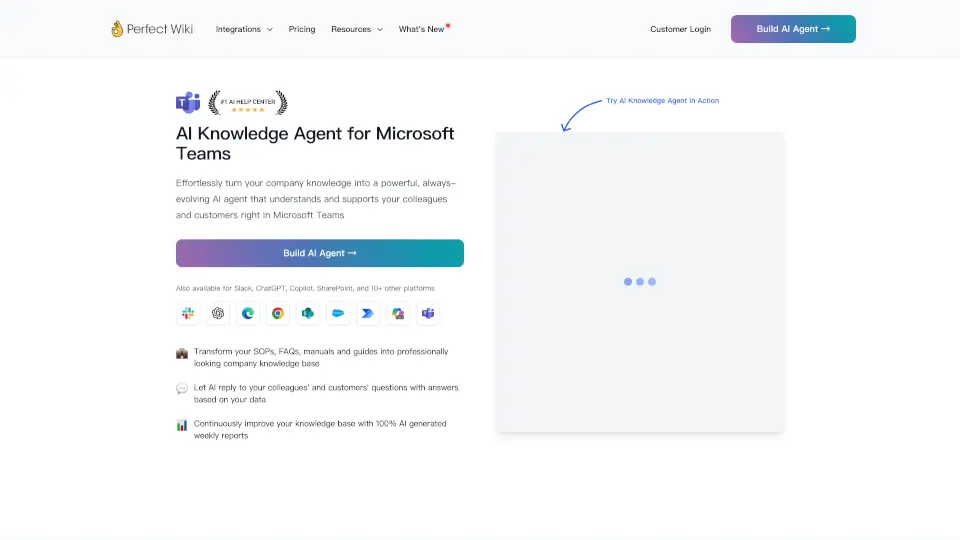Click the Slack icon in platforms row
Viewport: 960px width, 540px height.
(x=188, y=313)
